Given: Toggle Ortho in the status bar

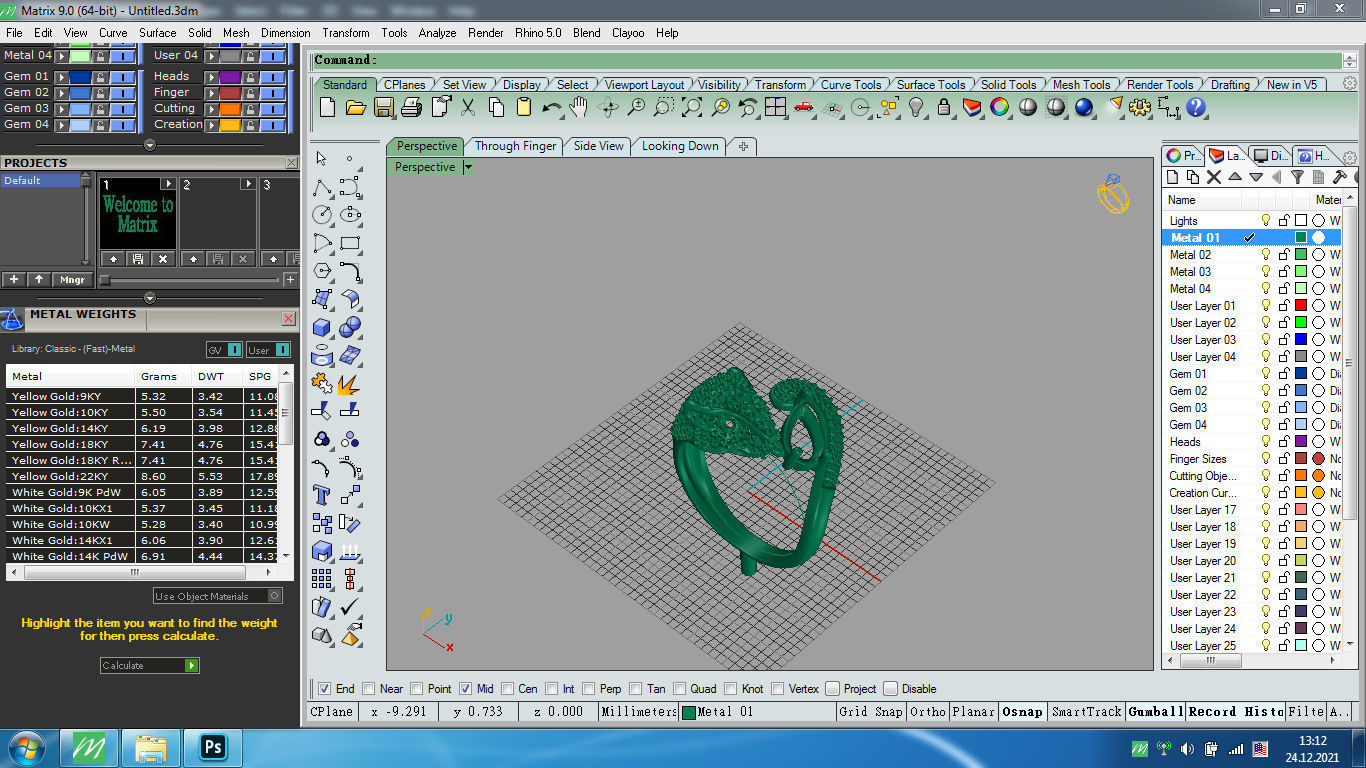Looking at the screenshot, I should click(928, 712).
